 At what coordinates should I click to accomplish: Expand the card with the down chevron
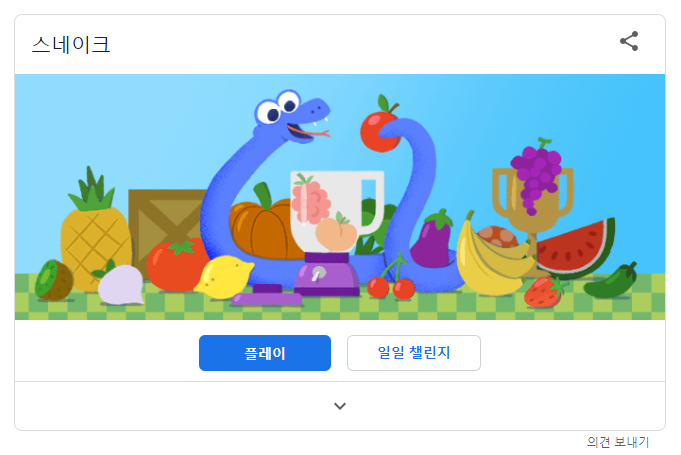coord(340,406)
